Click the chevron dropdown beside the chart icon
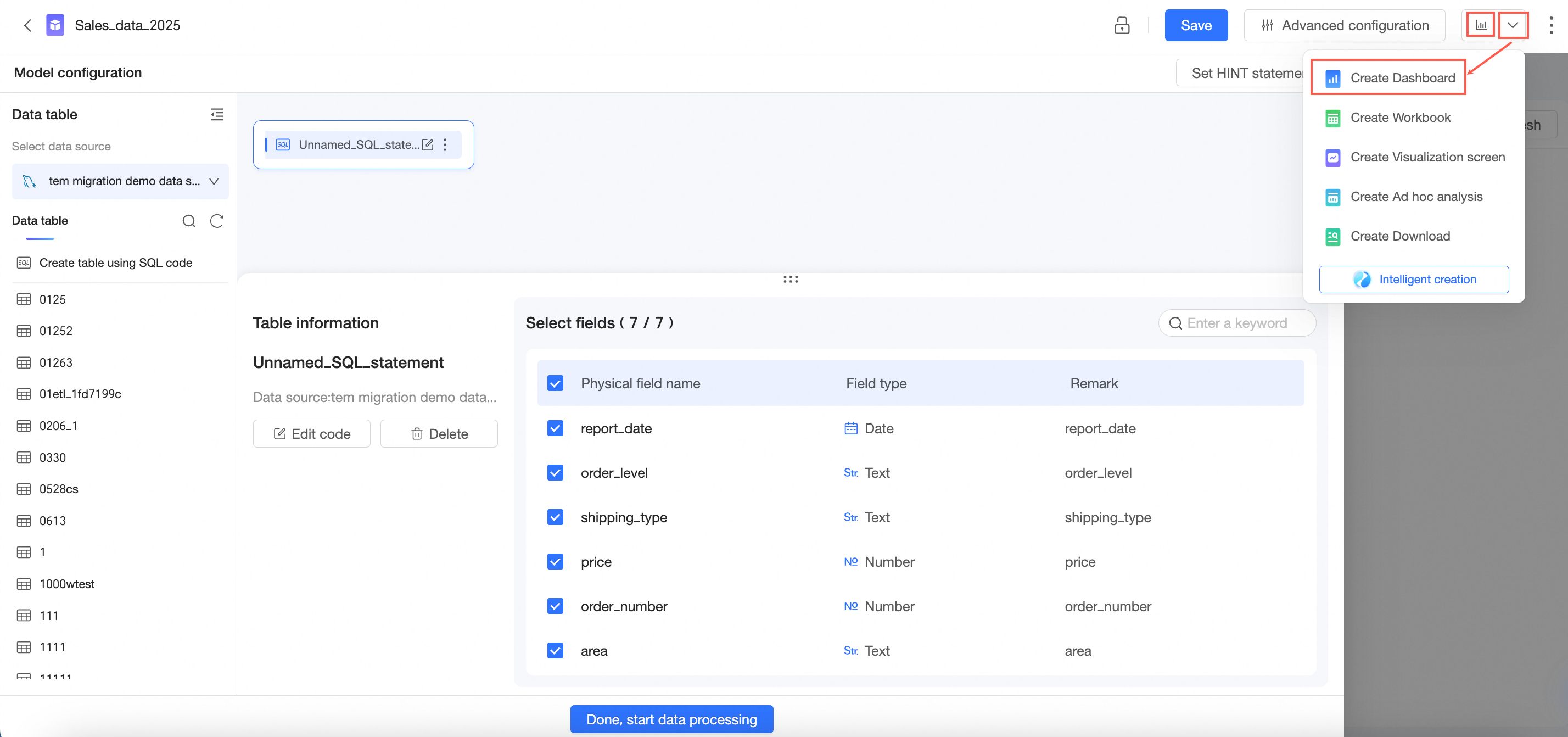1568x737 pixels. [x=1513, y=25]
